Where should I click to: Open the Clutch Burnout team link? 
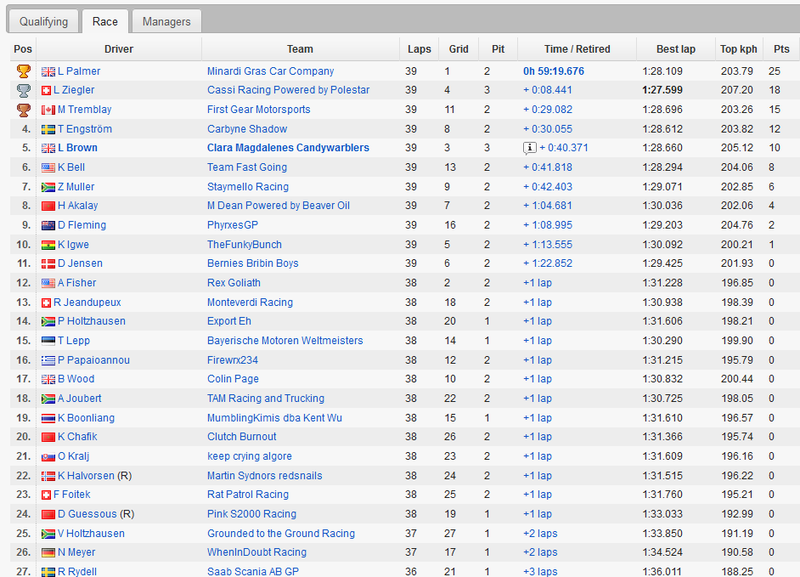[x=242, y=436]
